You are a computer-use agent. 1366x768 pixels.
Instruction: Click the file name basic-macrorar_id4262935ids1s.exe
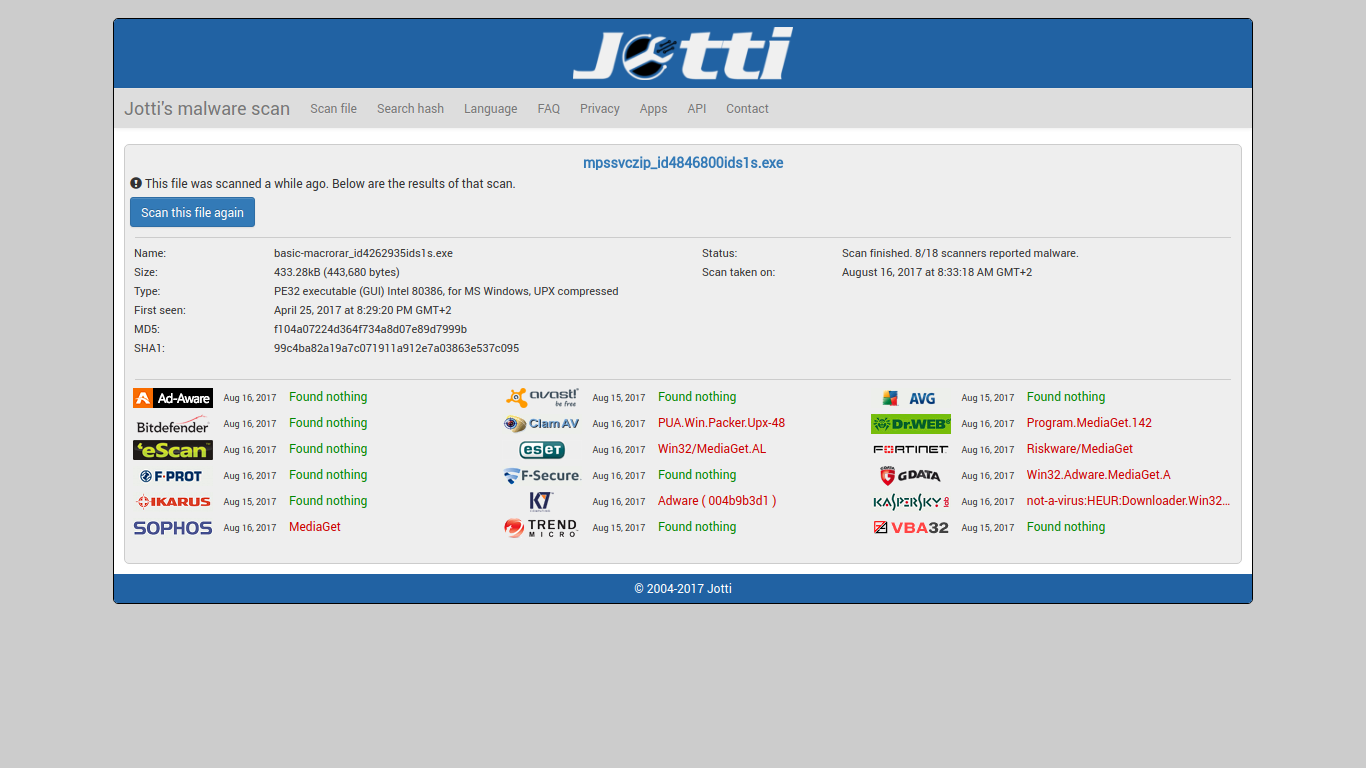tap(363, 253)
